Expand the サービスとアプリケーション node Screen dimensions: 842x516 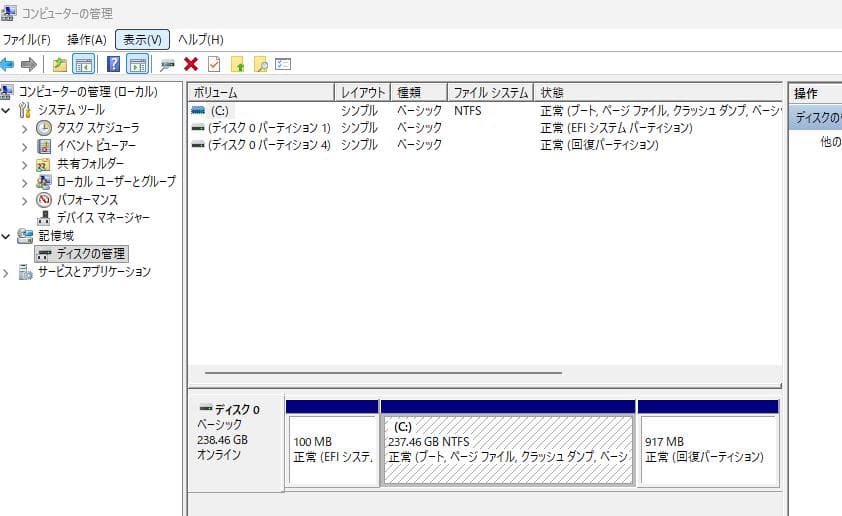click(x=6, y=273)
